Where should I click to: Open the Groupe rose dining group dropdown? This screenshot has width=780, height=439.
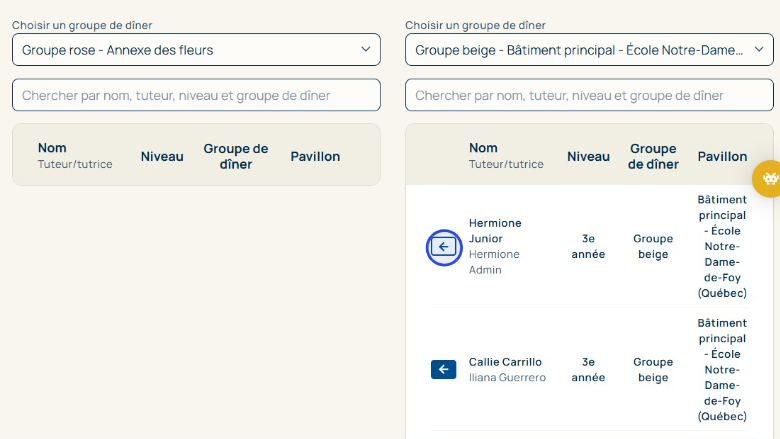pos(196,50)
